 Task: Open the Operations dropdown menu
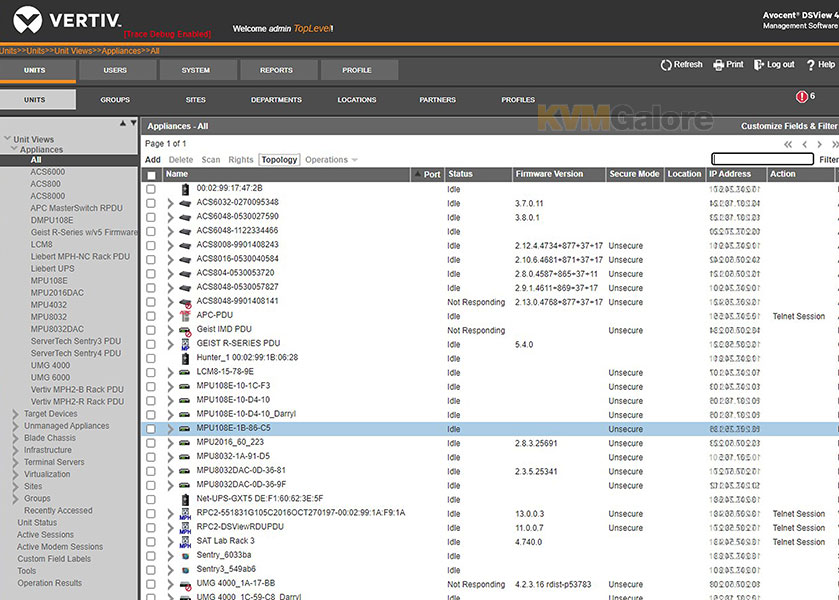331,160
